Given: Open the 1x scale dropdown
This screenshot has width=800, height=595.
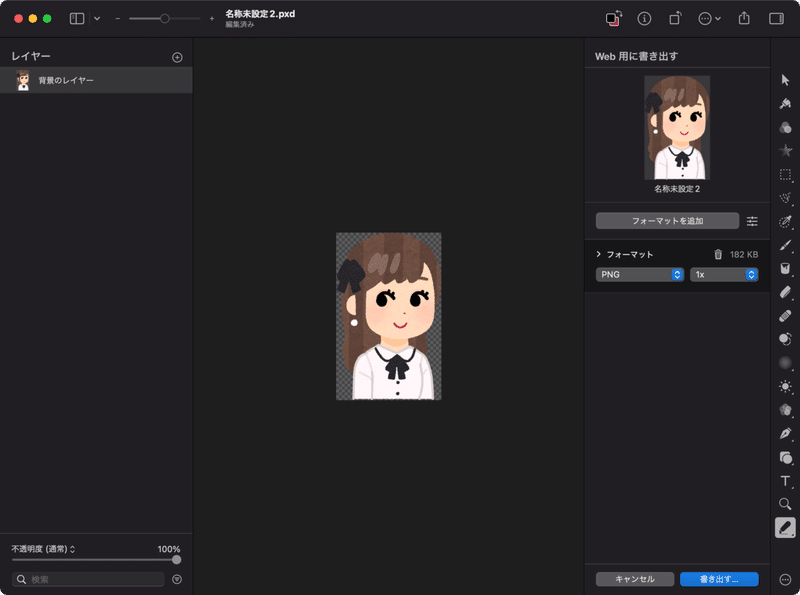Looking at the screenshot, I should [723, 275].
